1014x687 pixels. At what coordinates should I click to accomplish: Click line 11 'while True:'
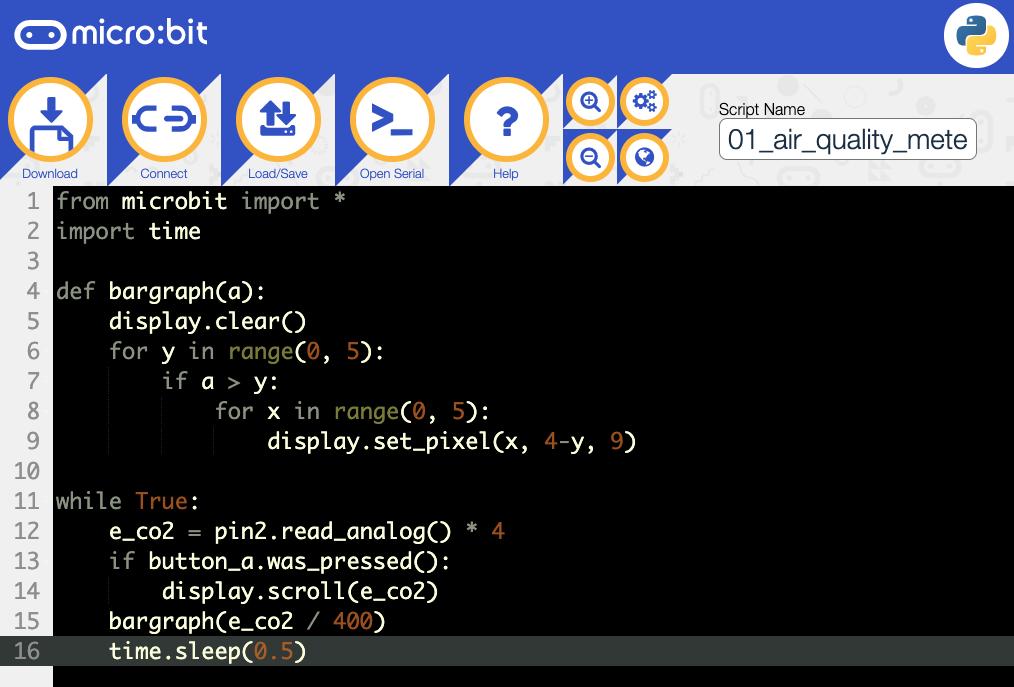127,501
